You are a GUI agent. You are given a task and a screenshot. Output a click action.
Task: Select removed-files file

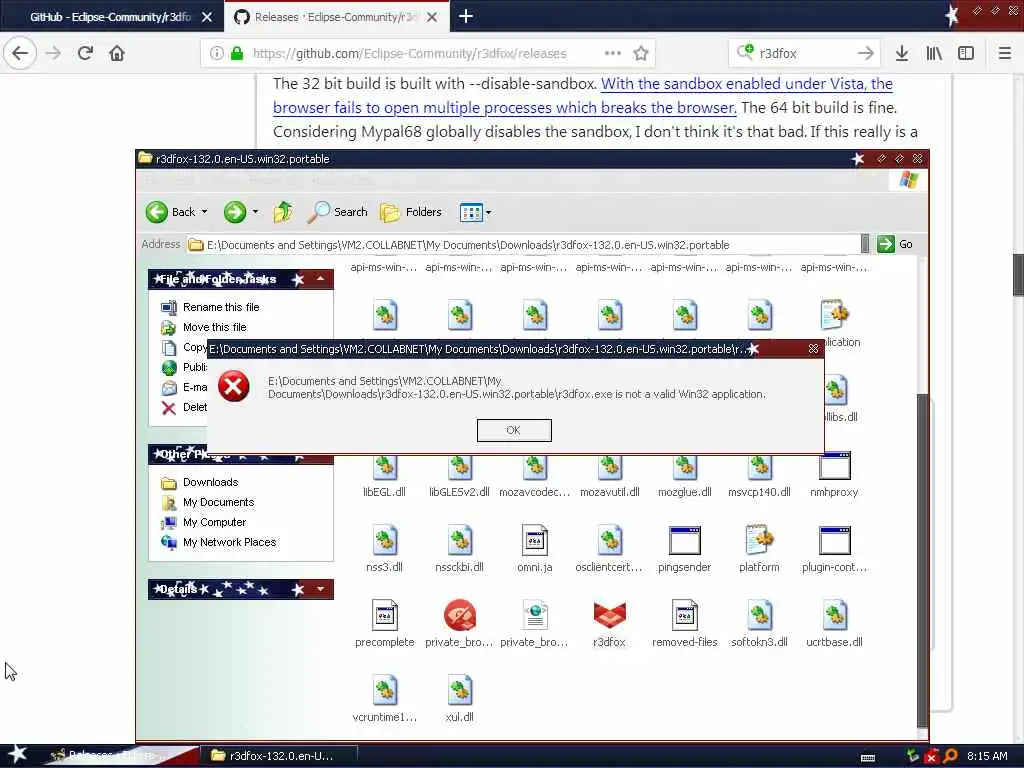(x=684, y=624)
